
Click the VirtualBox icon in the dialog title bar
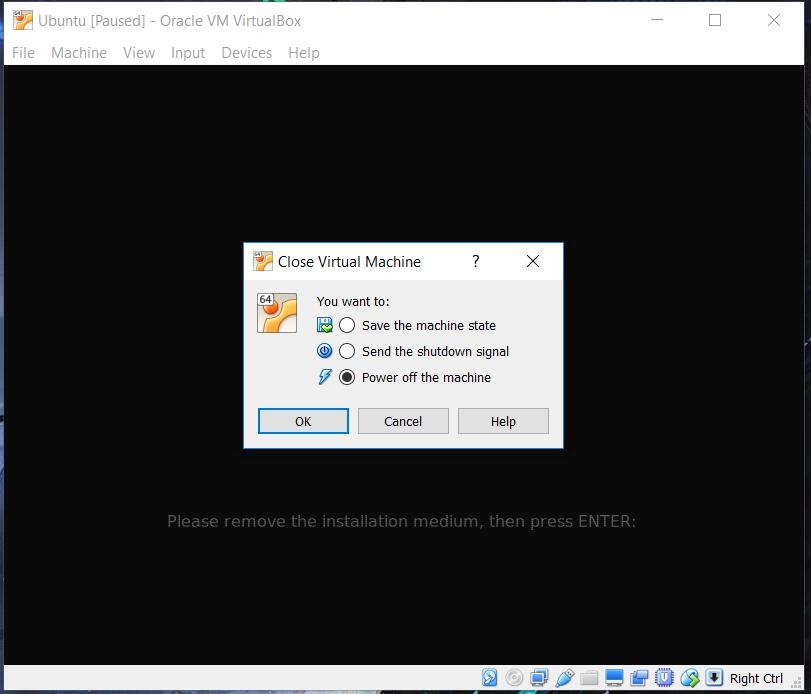pyautogui.click(x=263, y=261)
